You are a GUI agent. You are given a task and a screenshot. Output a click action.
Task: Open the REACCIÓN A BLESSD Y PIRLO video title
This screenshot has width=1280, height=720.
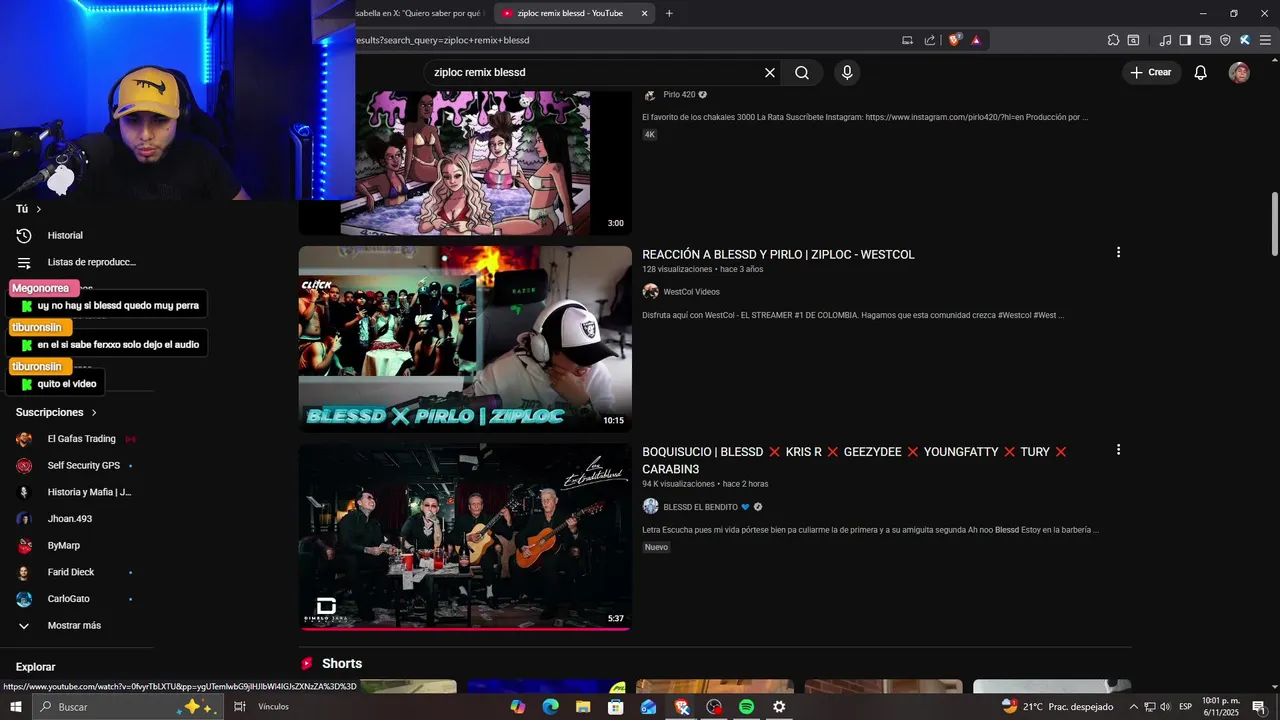778,255
